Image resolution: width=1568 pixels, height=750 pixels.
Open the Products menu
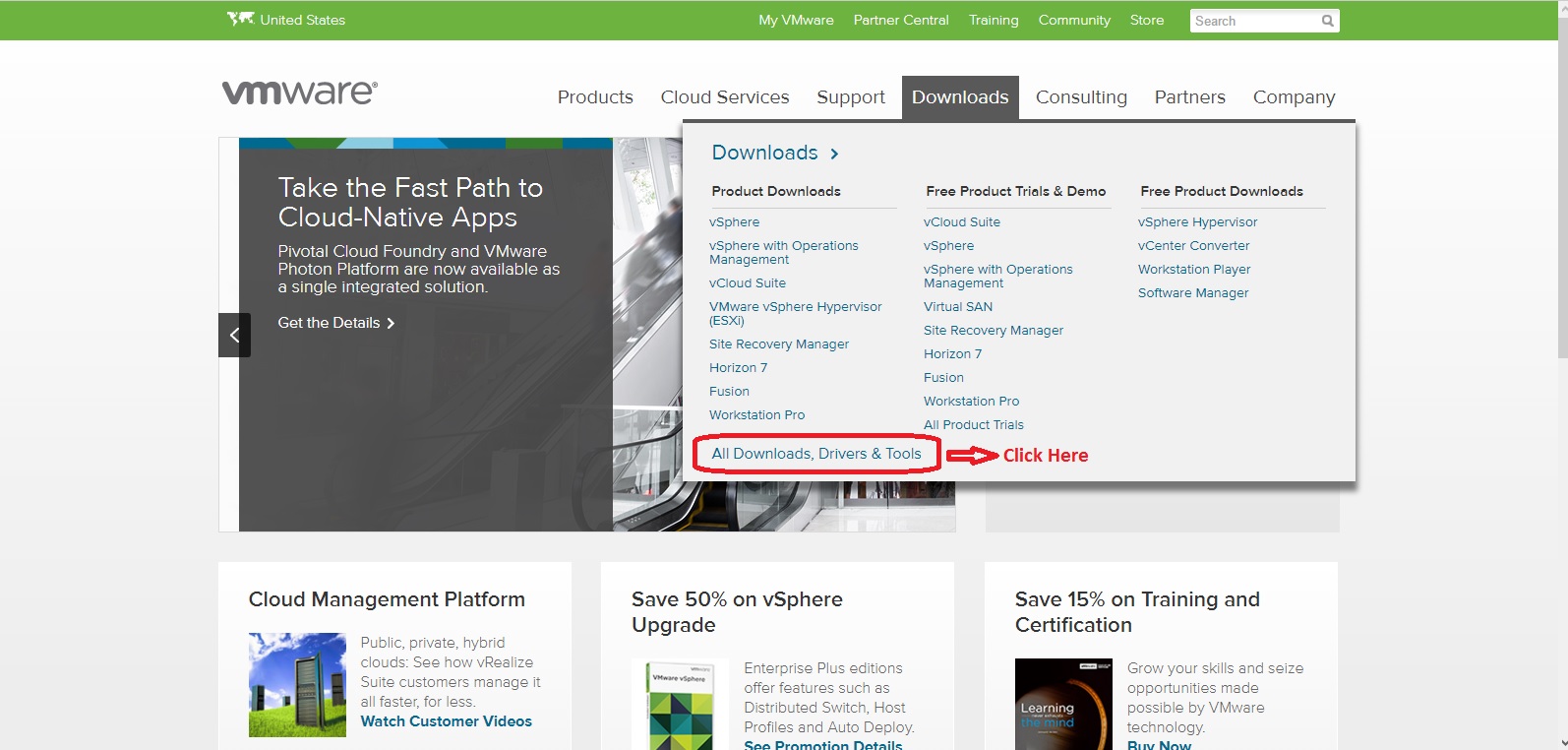pyautogui.click(x=595, y=97)
